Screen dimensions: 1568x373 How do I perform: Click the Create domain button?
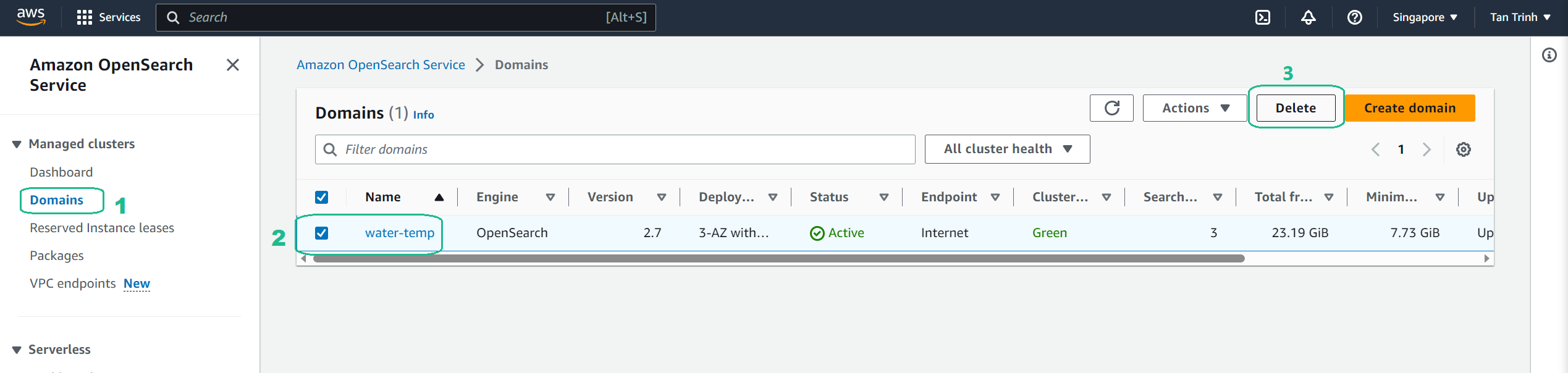1410,108
